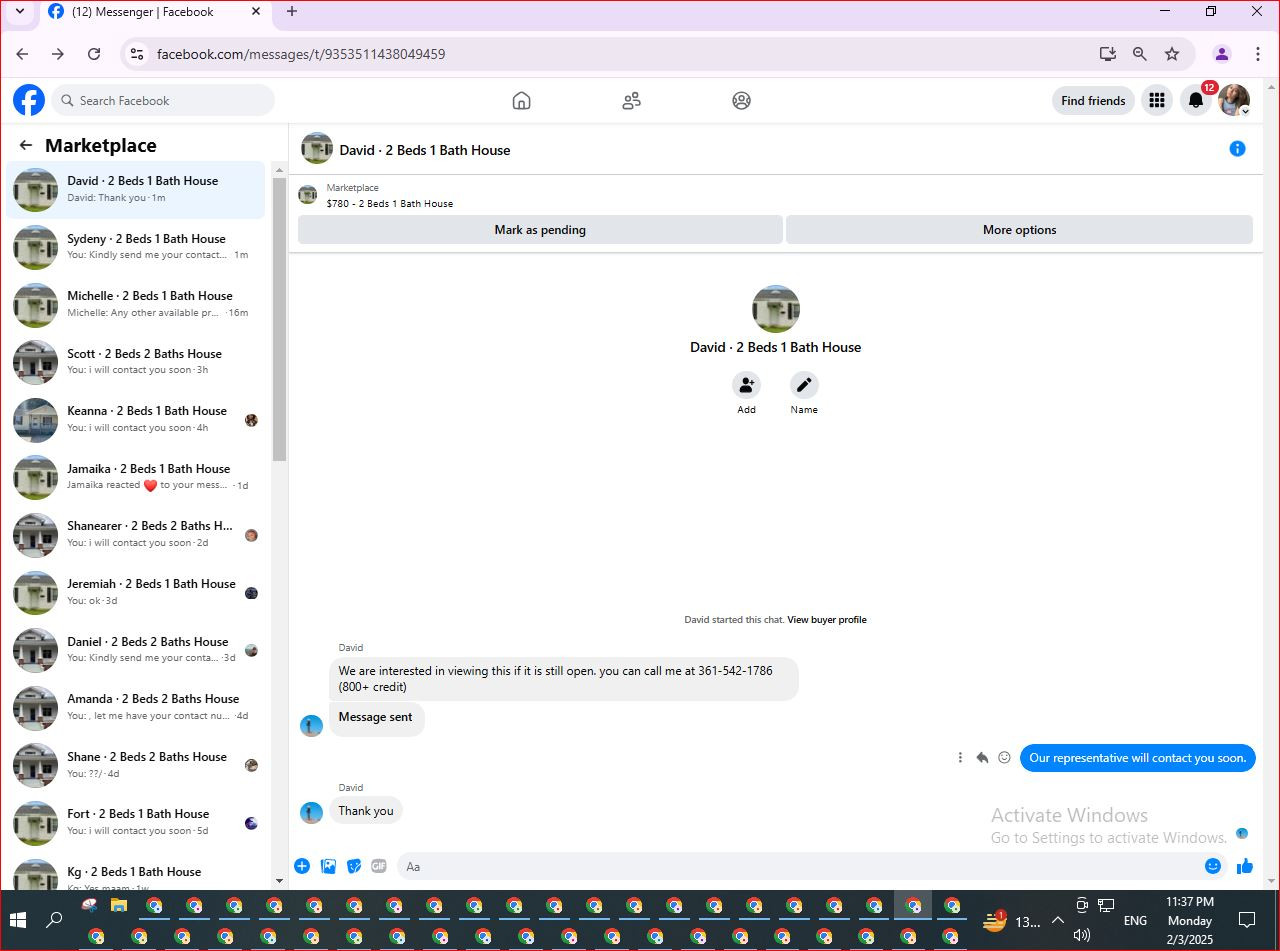Screen dimensions: 1280x951
Task: Choose a GIF from GIF icon
Action: 379,866
